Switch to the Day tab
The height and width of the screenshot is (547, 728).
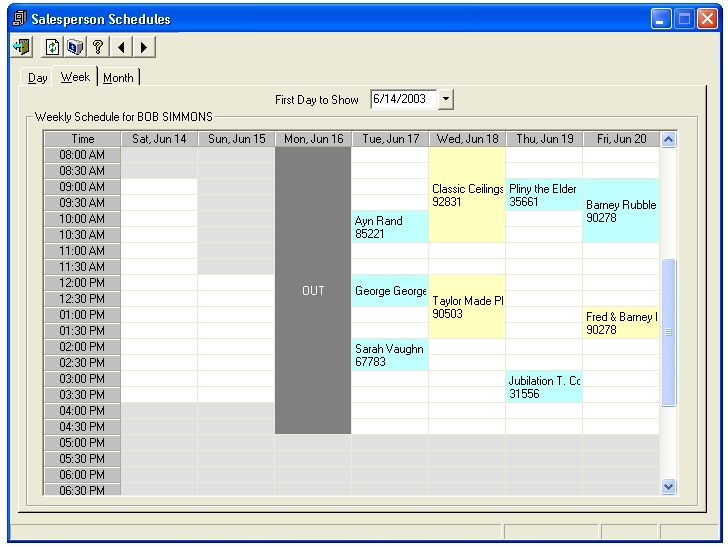click(x=37, y=78)
